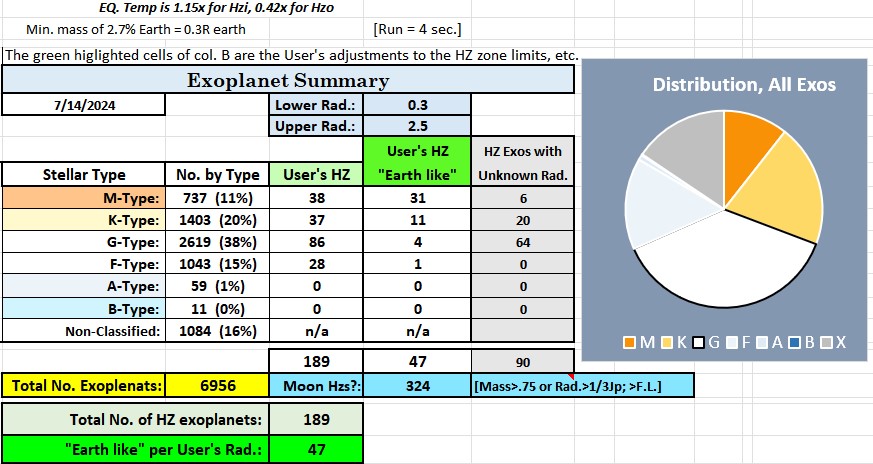This screenshot has width=873, height=464.
Task: Select '"Earth like" per User's Rad.:' label
Action: [x=136, y=448]
